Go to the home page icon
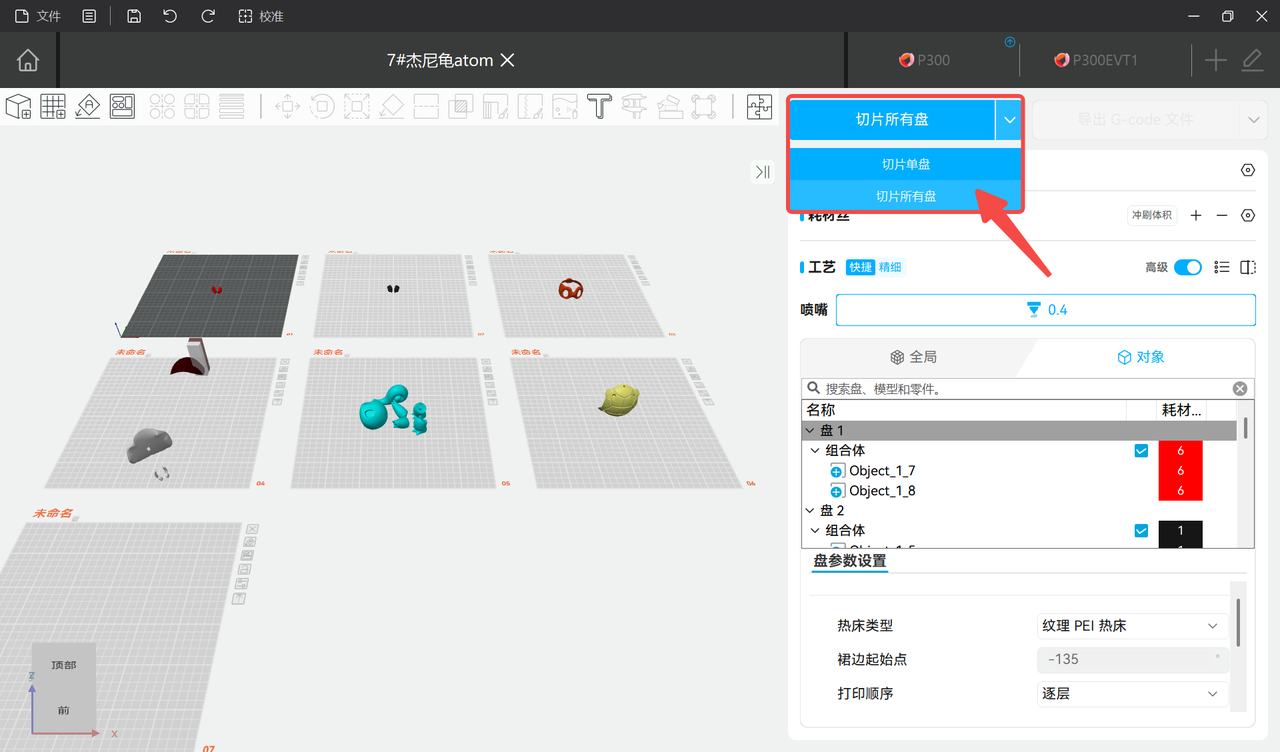1280x752 pixels. coord(28,60)
